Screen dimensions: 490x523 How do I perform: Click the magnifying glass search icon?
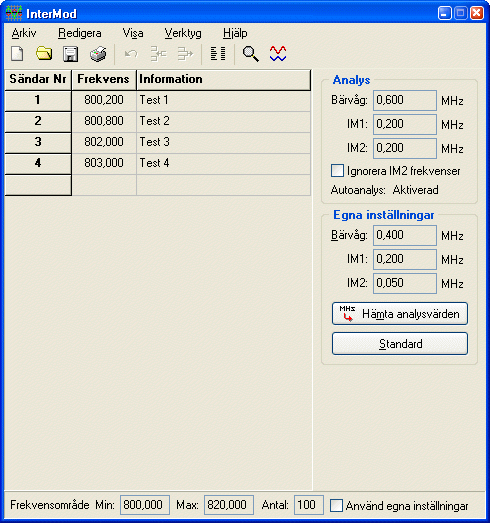pos(251,54)
